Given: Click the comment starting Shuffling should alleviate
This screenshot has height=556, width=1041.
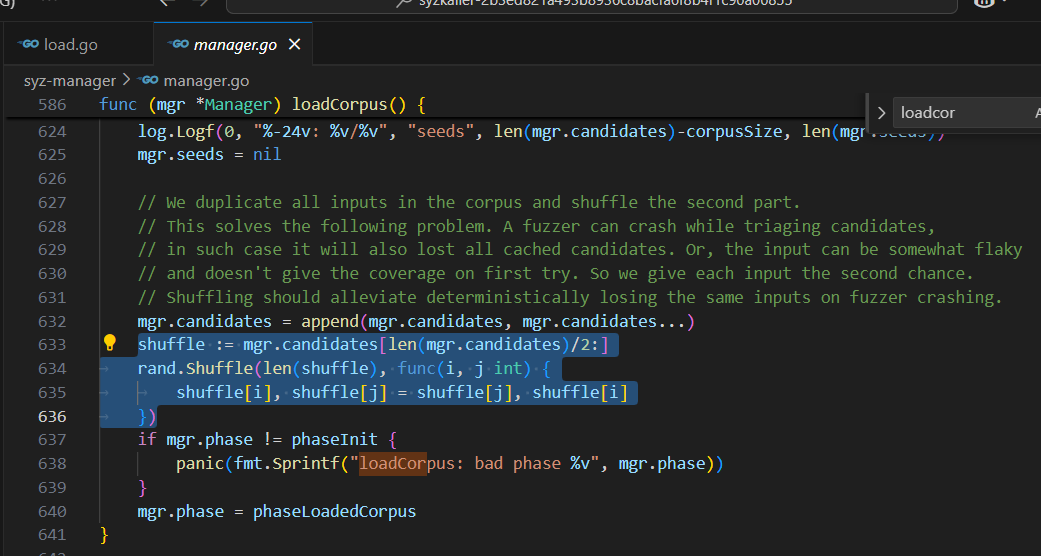Looking at the screenshot, I should click(570, 298).
